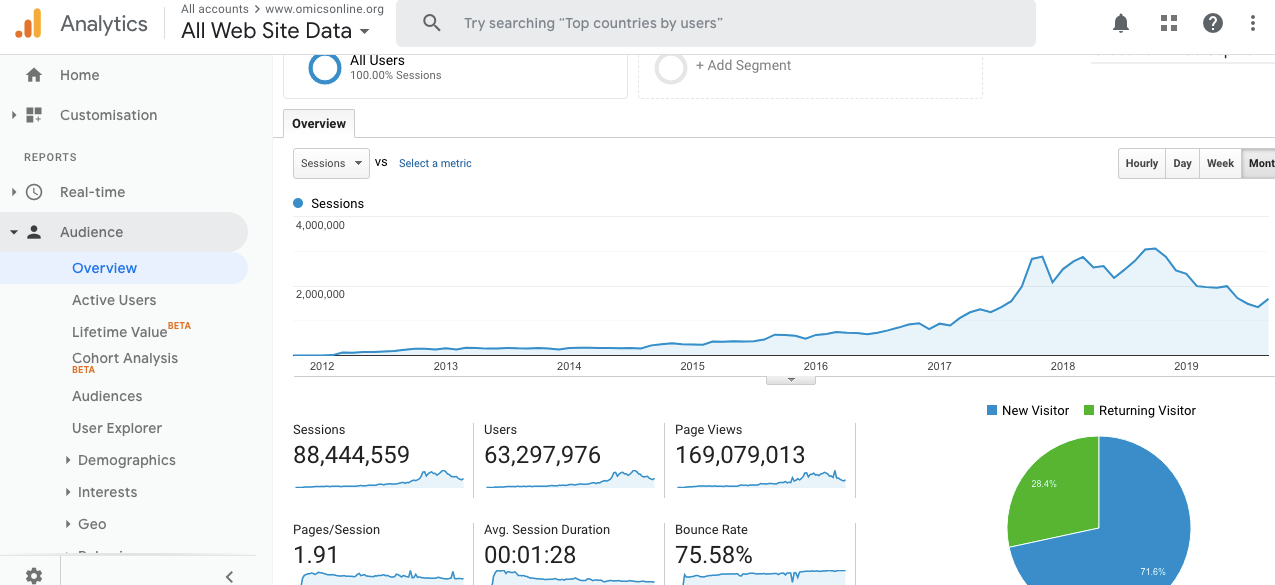
Task: Click the Add Segment empty circle
Action: click(x=670, y=68)
